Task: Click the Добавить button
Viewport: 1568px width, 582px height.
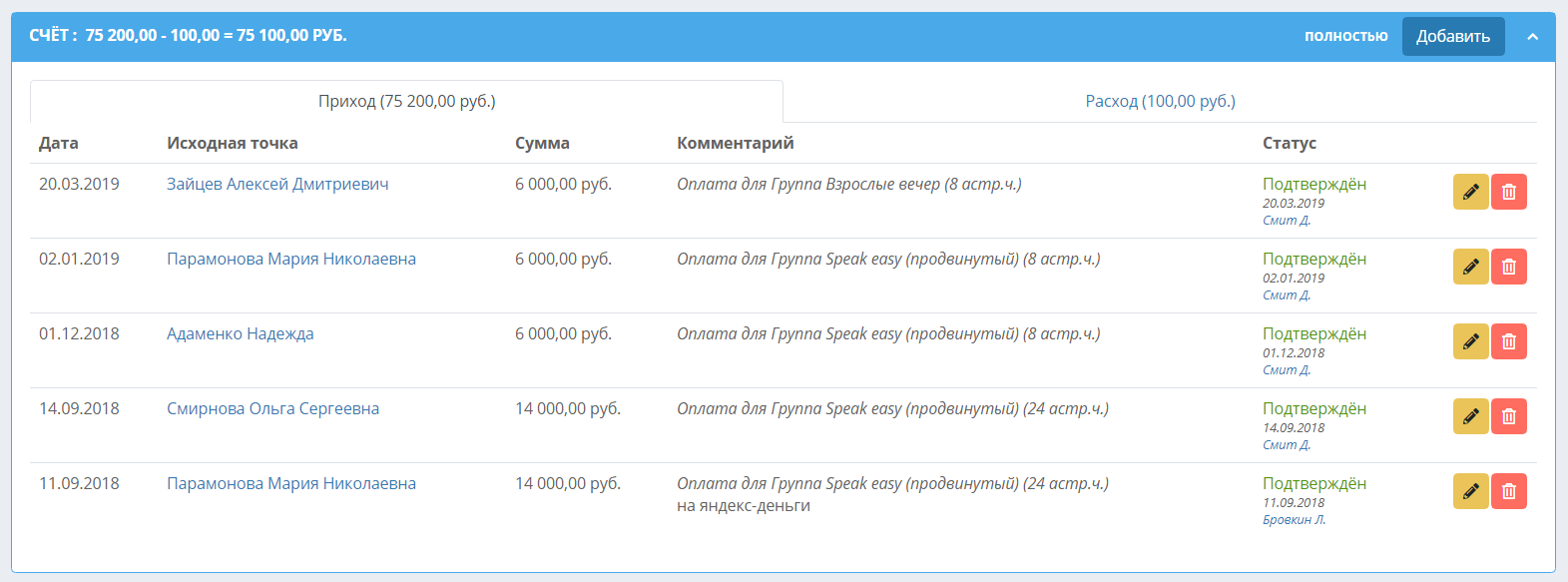Action: click(1453, 37)
